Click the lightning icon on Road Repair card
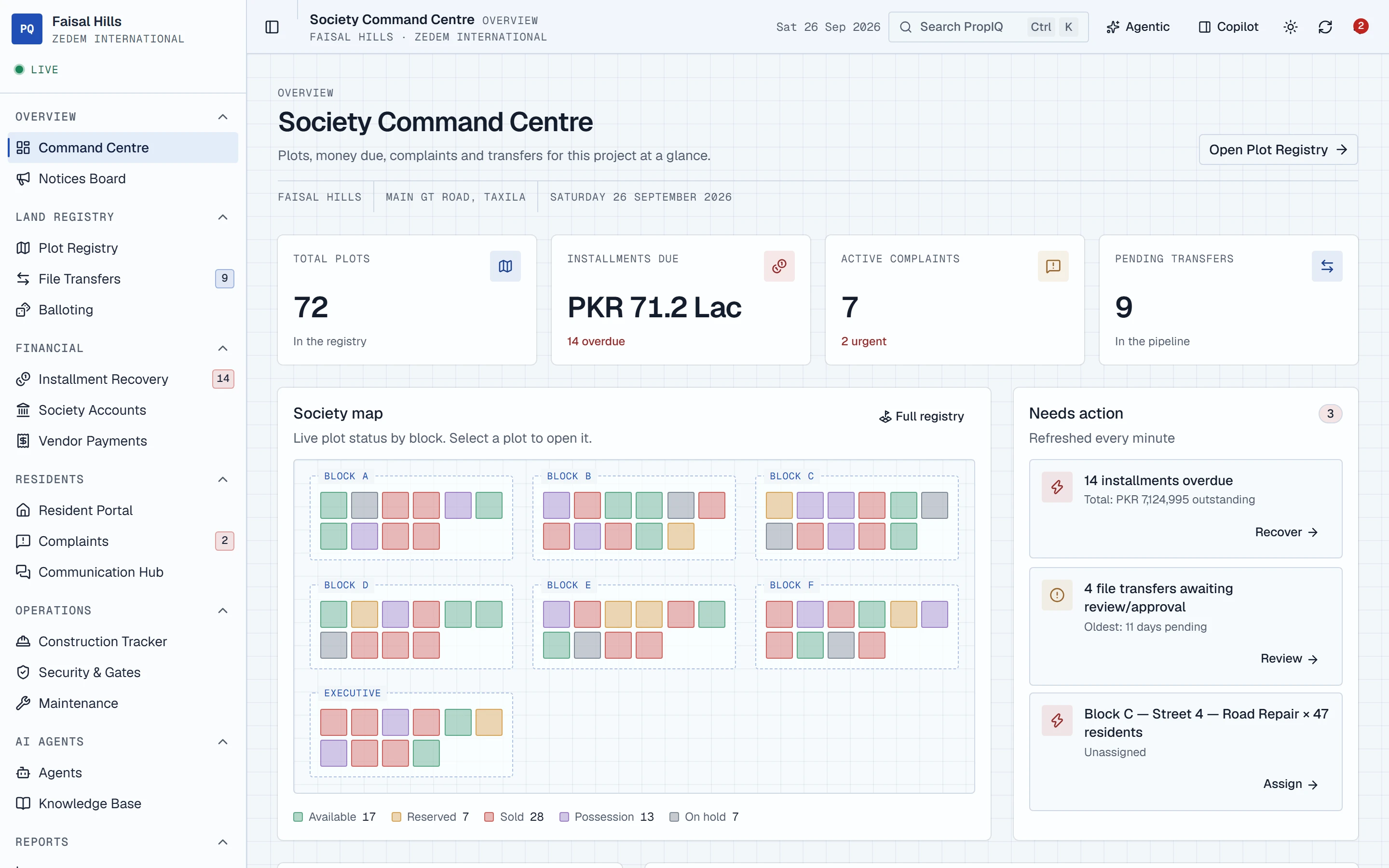 (1057, 721)
